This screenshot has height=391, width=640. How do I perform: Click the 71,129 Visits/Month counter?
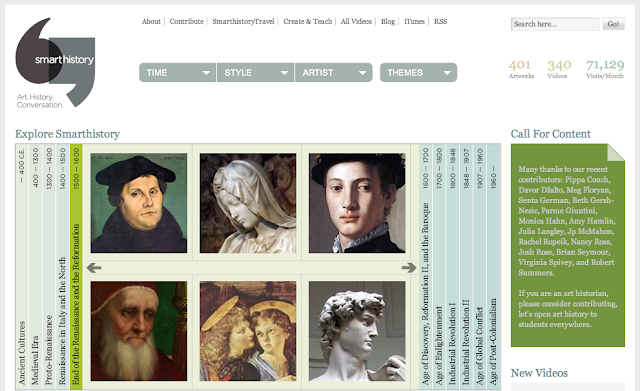[x=605, y=69]
